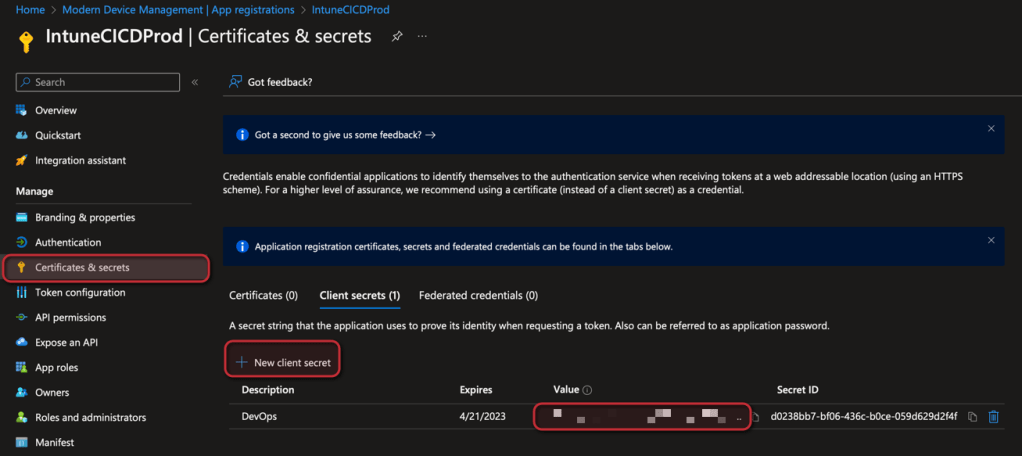Go to Branding & properties

tap(84, 217)
